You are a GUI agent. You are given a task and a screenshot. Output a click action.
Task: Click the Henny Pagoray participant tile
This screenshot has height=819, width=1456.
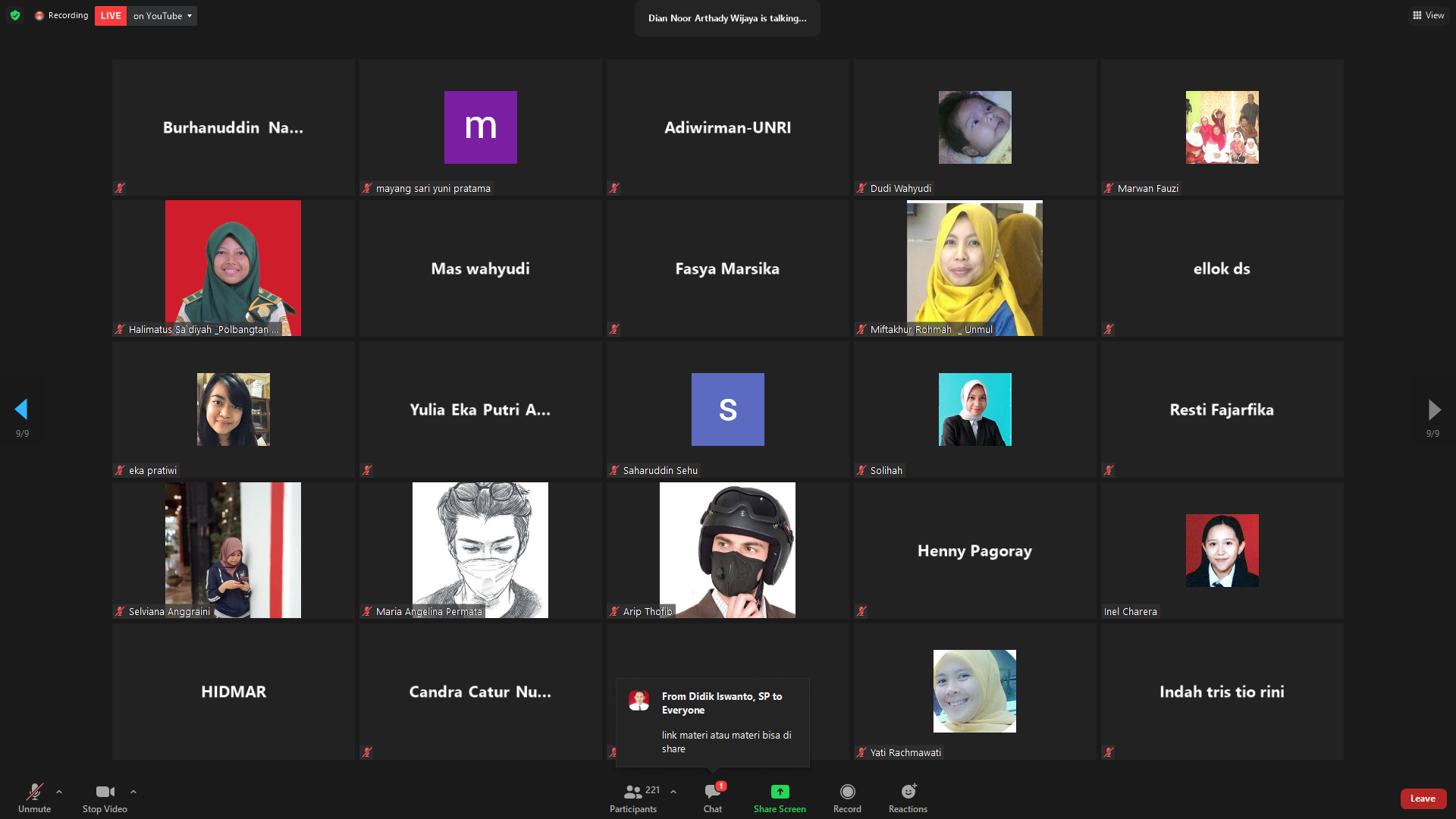[975, 551]
